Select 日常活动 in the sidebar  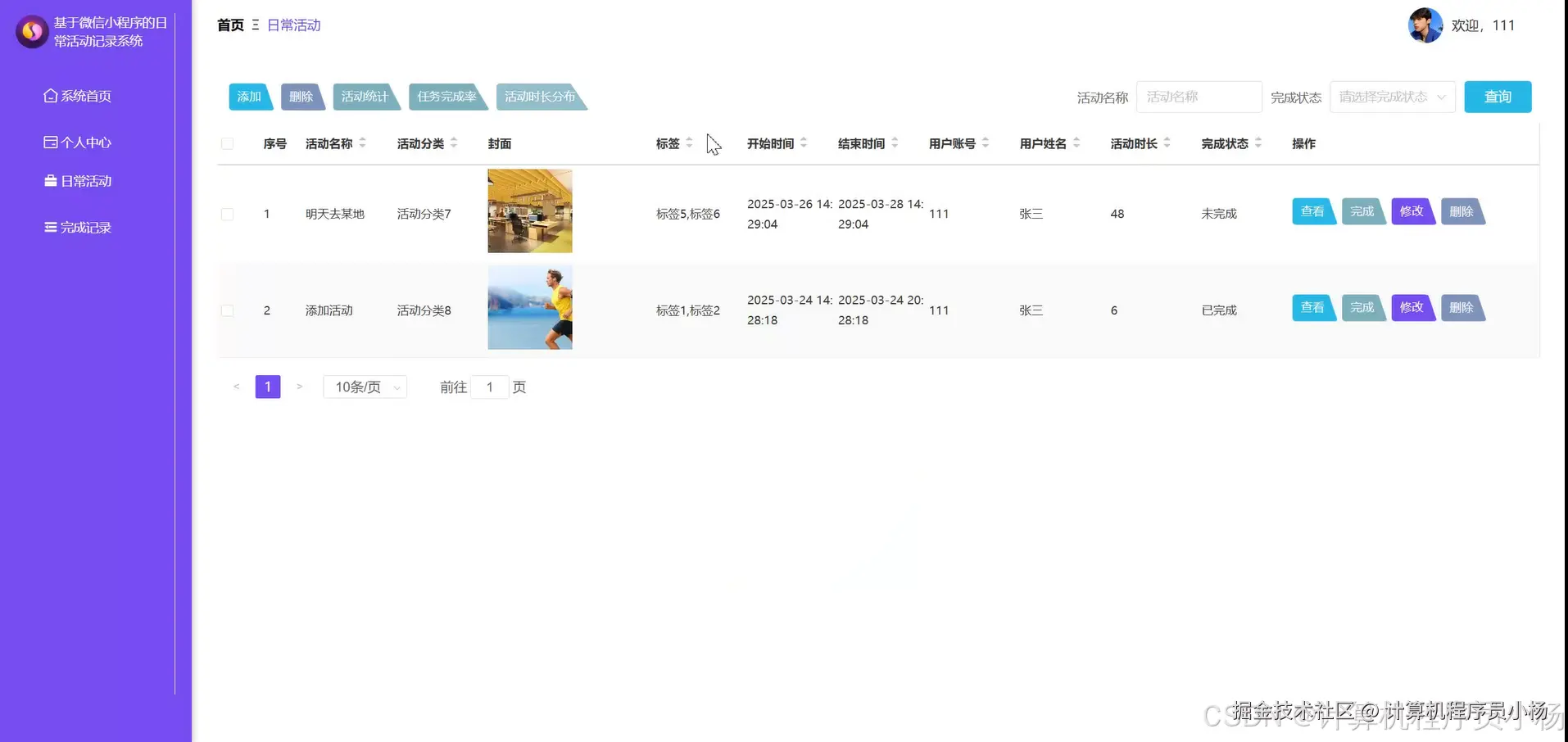pos(78,181)
